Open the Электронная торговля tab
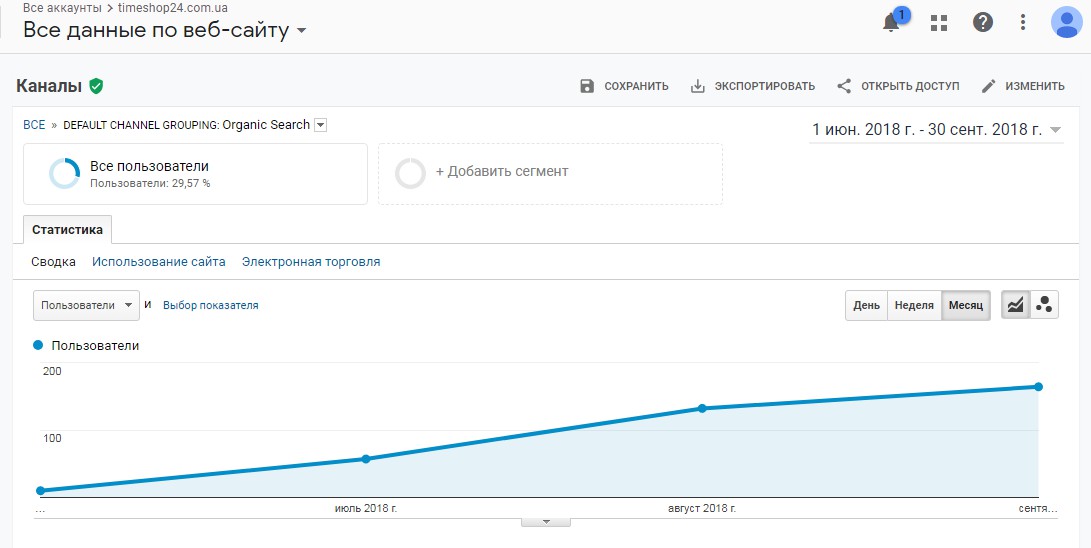 [x=310, y=262]
